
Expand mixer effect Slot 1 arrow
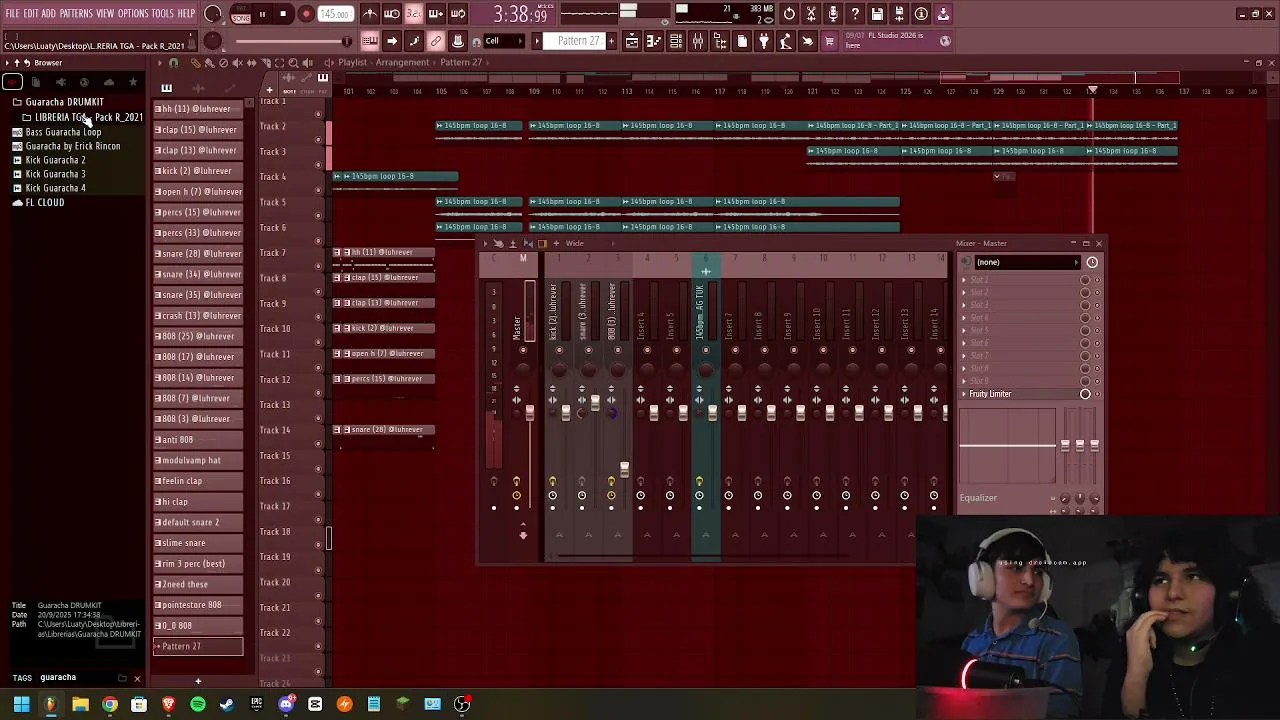(x=964, y=280)
